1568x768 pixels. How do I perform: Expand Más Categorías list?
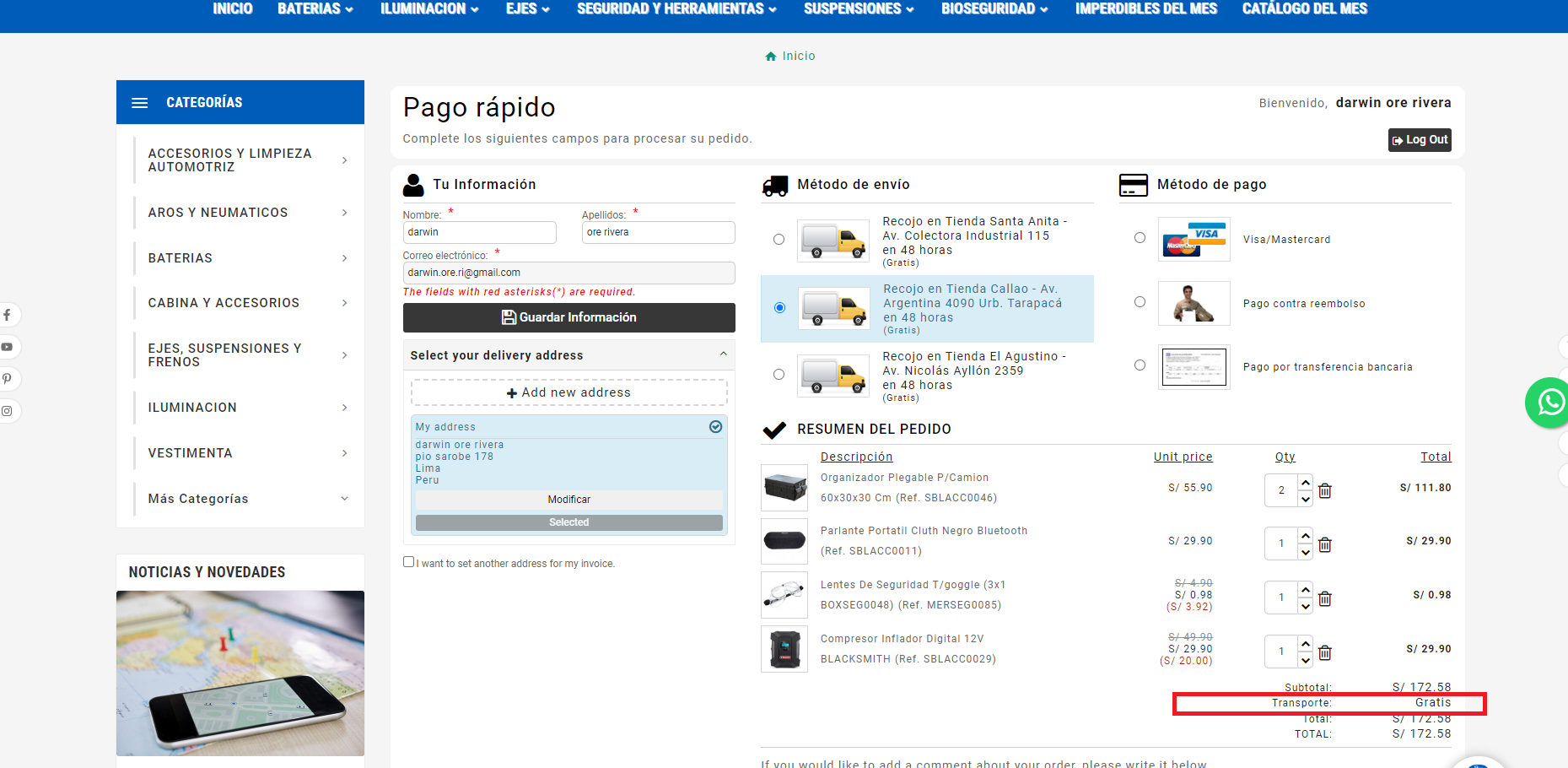[344, 499]
